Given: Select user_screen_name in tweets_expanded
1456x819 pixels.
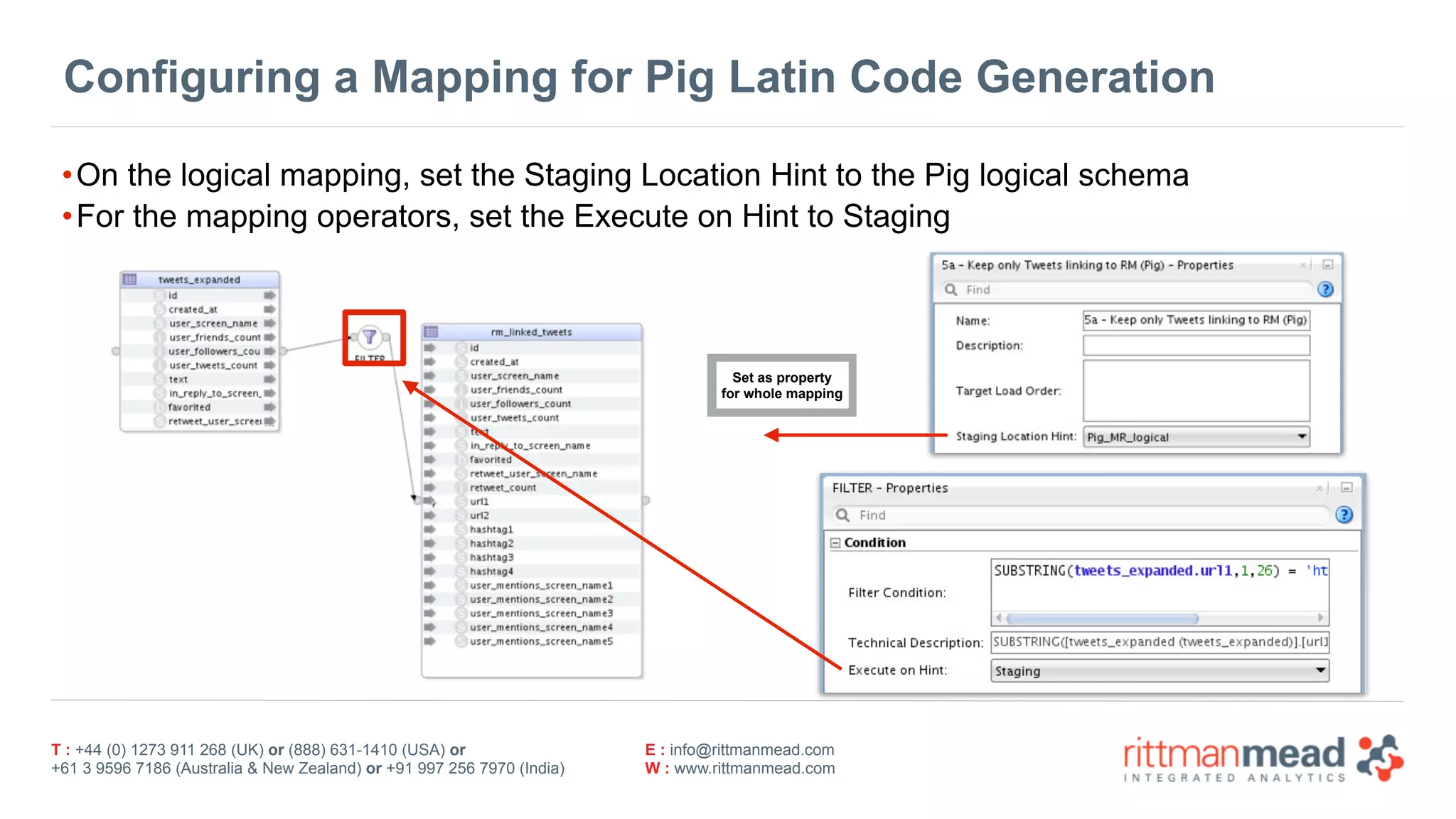Looking at the screenshot, I should pos(213,323).
